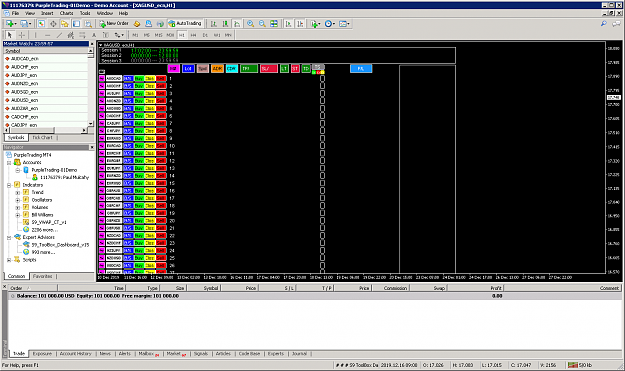Select the Equidistant Channel tool
This screenshot has width=625, height=371.
point(71,35)
